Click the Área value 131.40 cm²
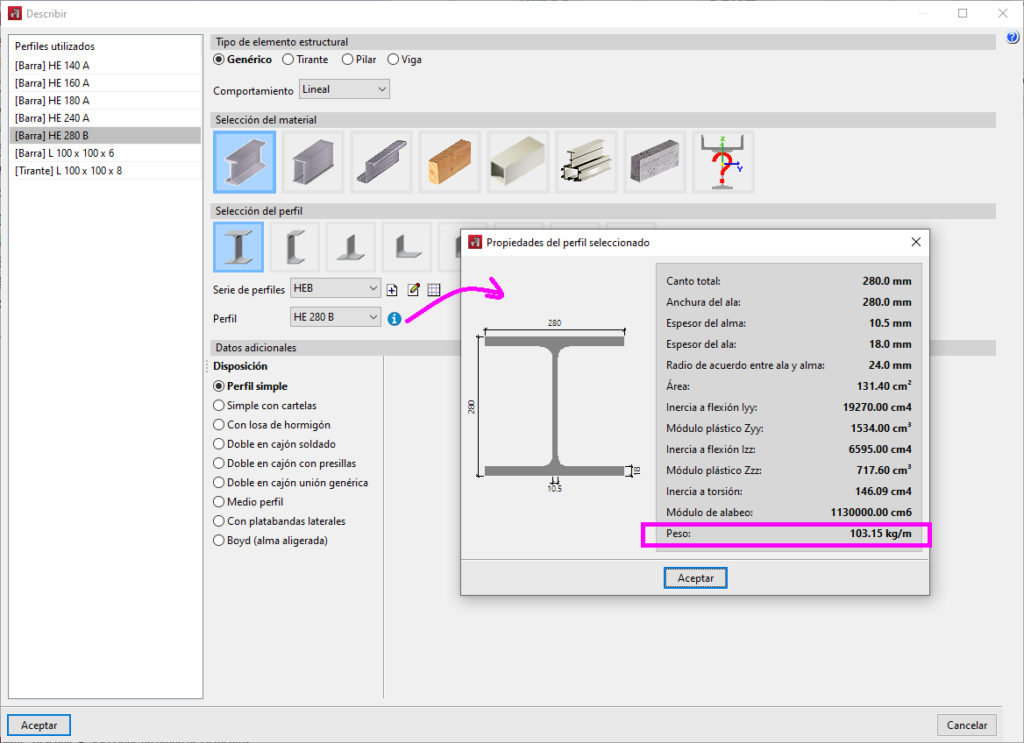Image resolution: width=1024 pixels, height=743 pixels. (884, 386)
